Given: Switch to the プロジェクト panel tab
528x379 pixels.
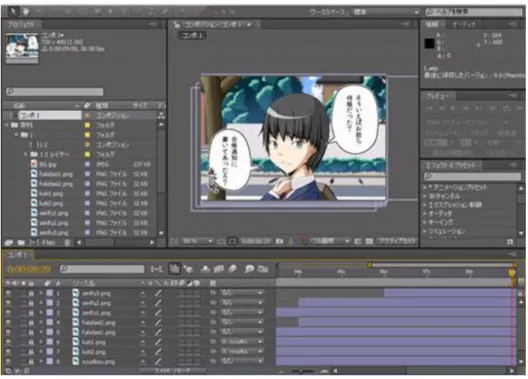Looking at the screenshot, I should (x=21, y=25).
